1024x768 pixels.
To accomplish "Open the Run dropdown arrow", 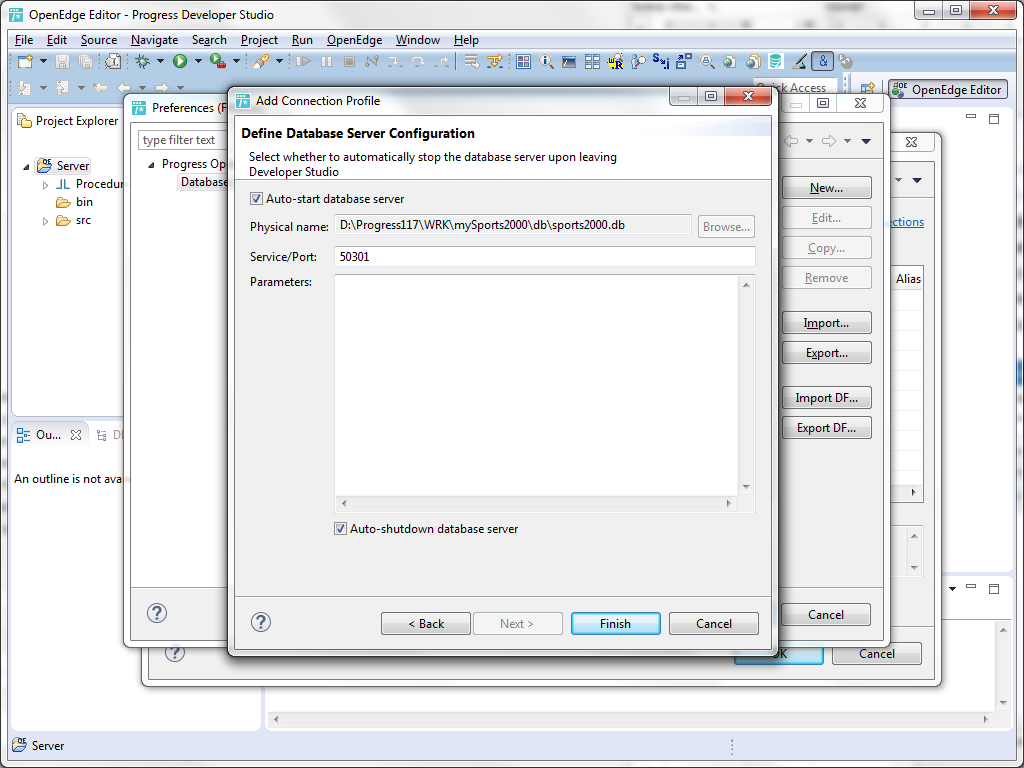I will point(198,61).
